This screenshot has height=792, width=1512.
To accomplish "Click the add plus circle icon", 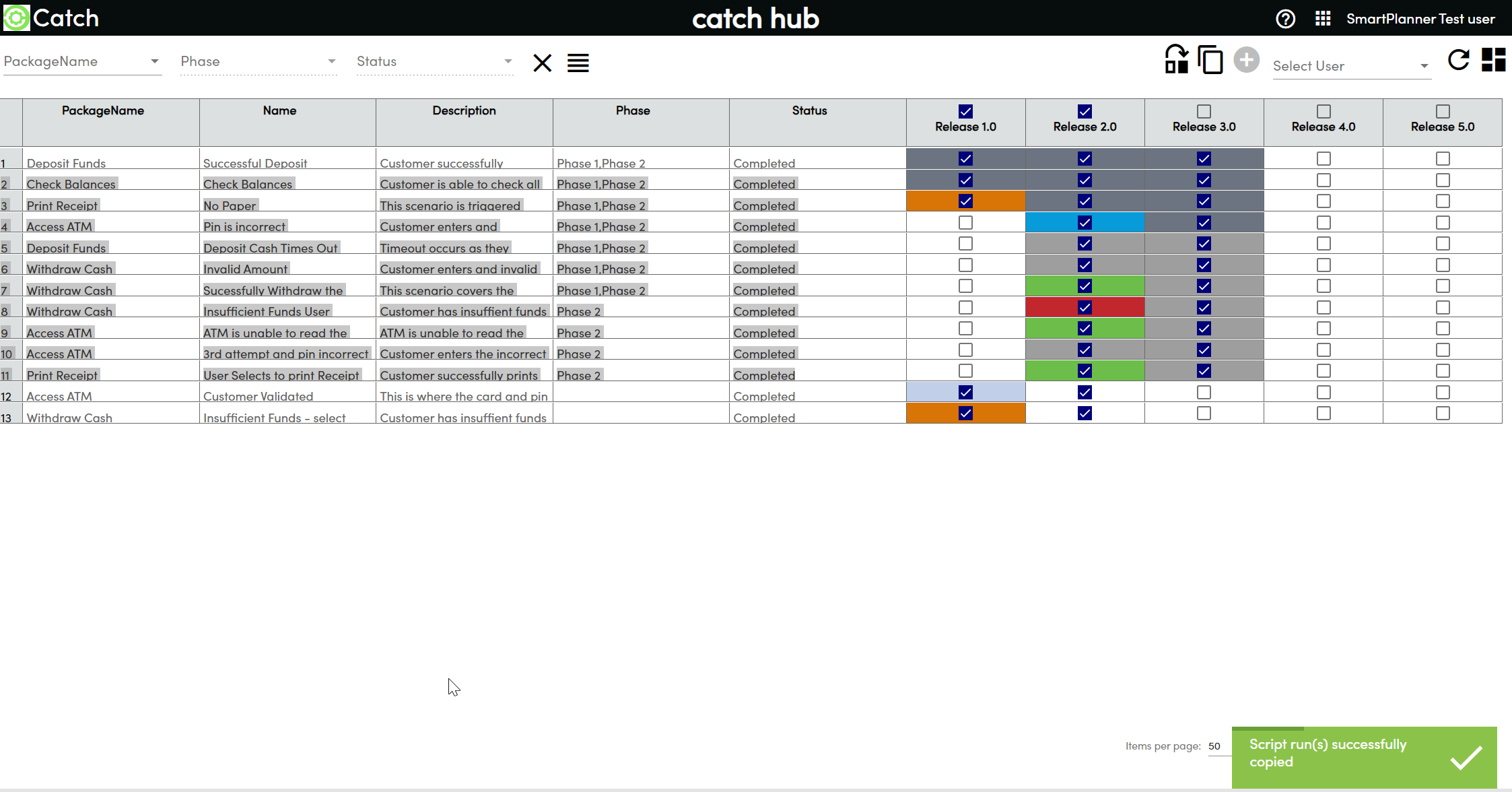I will (x=1246, y=60).
